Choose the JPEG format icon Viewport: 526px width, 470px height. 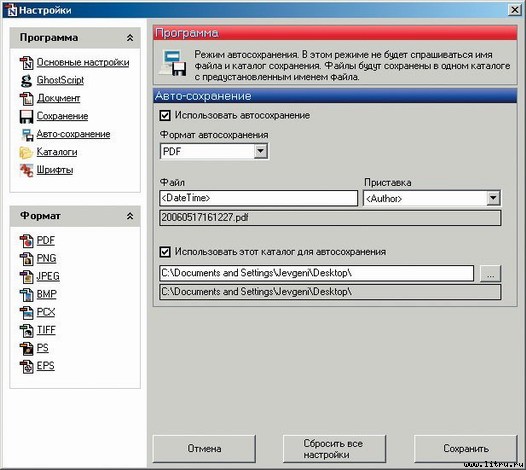[26, 277]
